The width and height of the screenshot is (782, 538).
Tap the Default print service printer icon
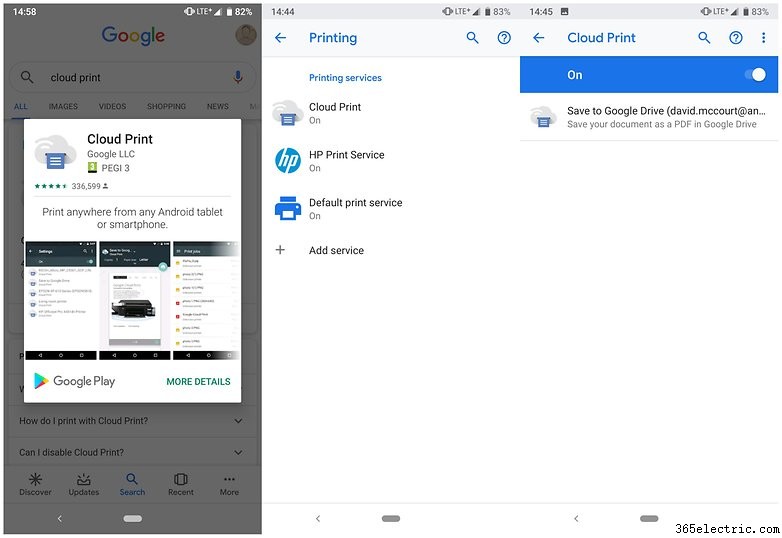pyautogui.click(x=288, y=208)
